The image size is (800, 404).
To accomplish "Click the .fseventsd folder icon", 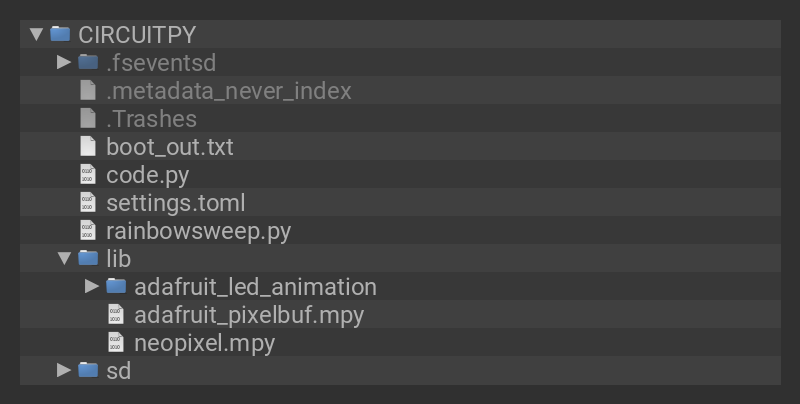I will click(88, 62).
